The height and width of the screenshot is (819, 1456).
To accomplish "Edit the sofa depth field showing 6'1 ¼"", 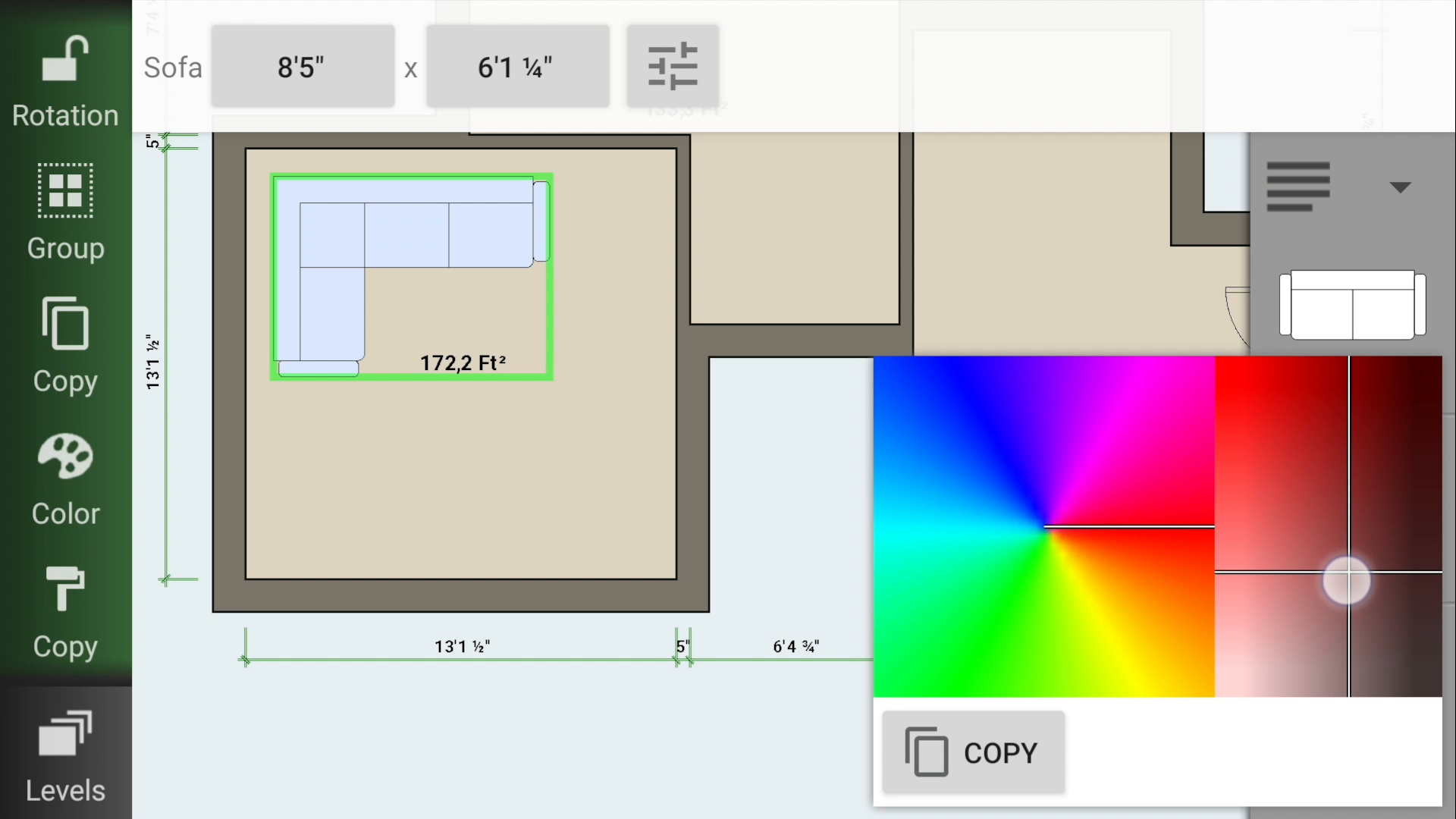I will [516, 66].
